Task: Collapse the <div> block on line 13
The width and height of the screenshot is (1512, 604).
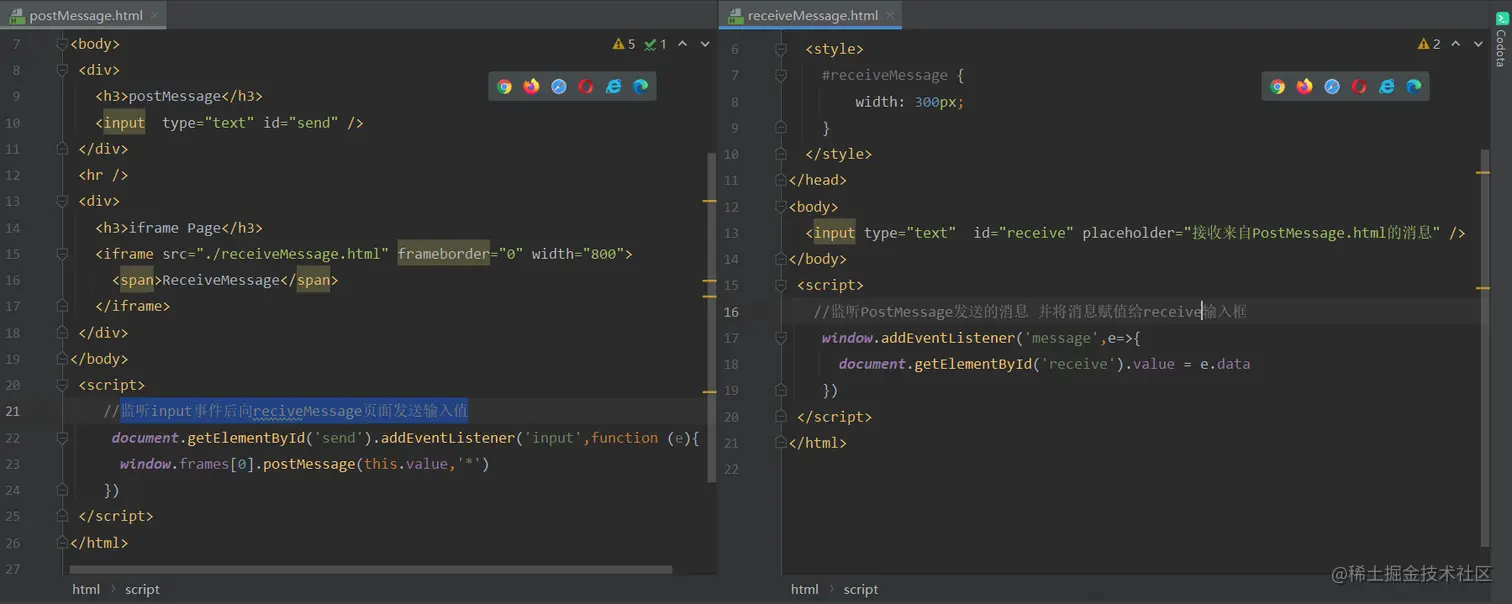Action: (62, 201)
